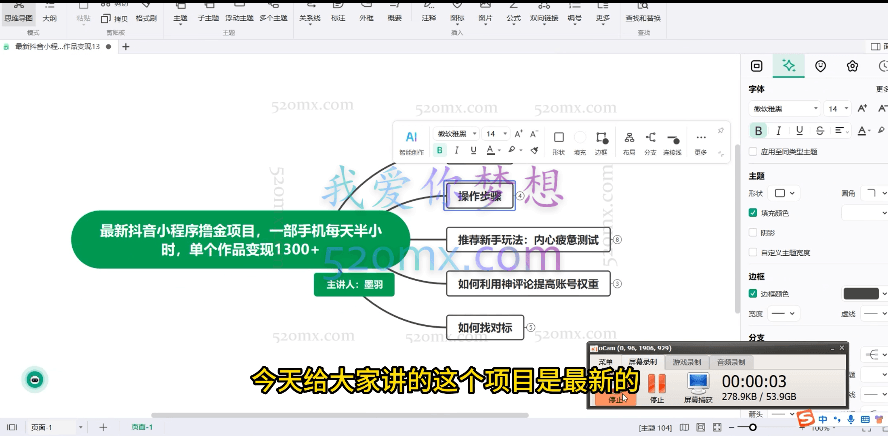Insert a 公式 formula from the ribbon

(x=513, y=12)
